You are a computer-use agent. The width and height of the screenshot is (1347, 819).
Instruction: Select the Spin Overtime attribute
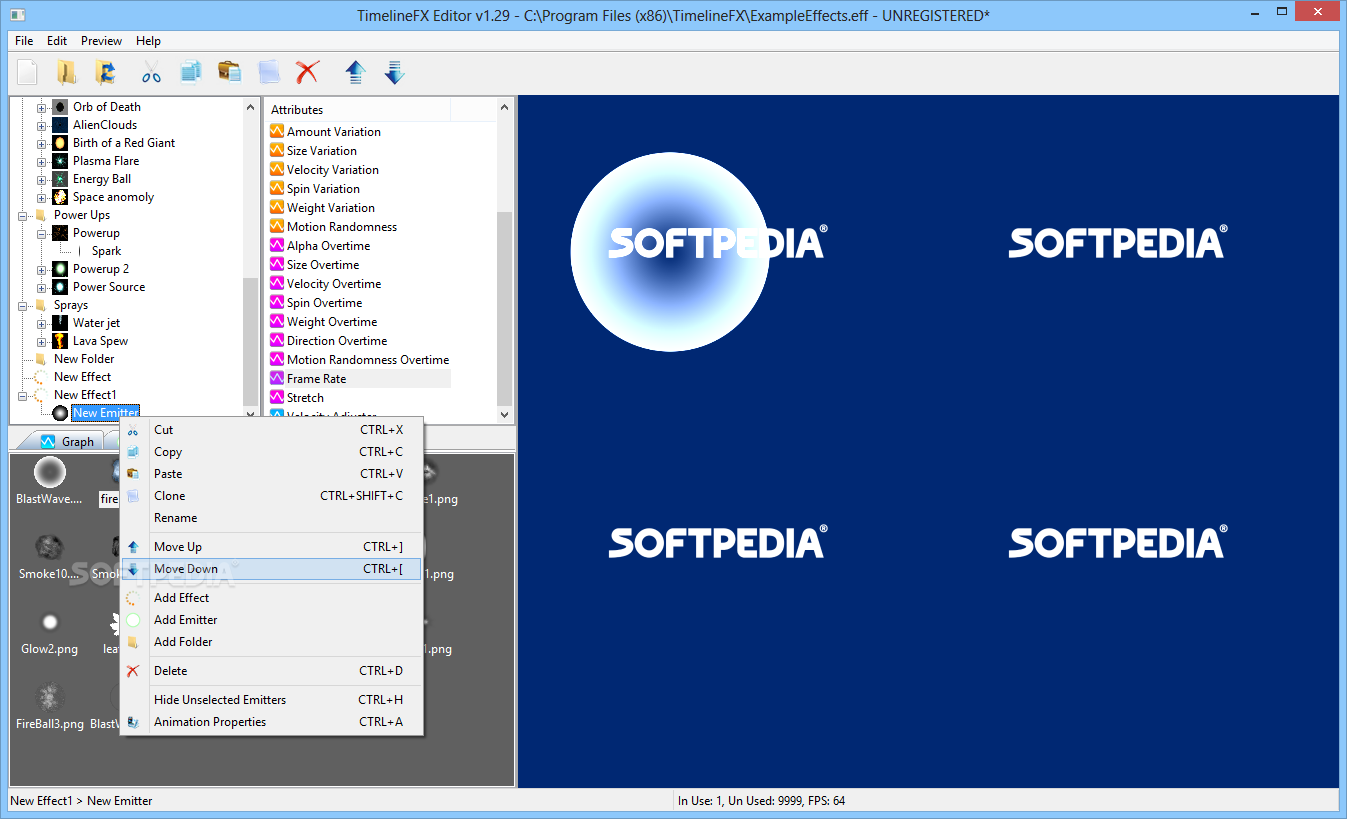324,302
